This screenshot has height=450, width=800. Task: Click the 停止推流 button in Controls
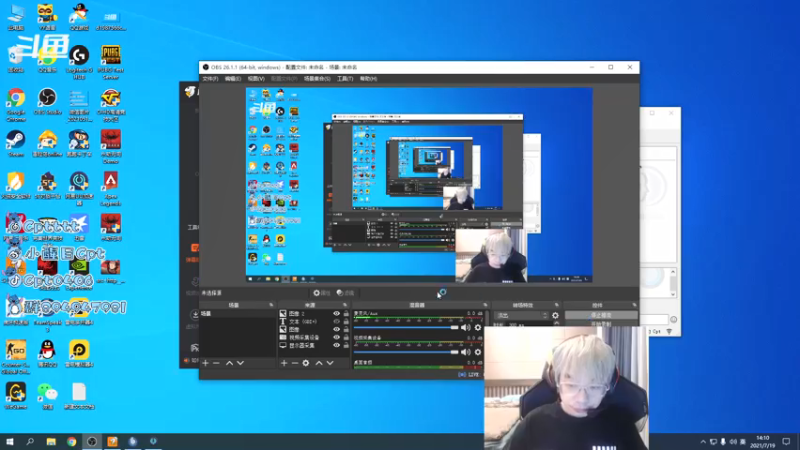click(x=601, y=315)
